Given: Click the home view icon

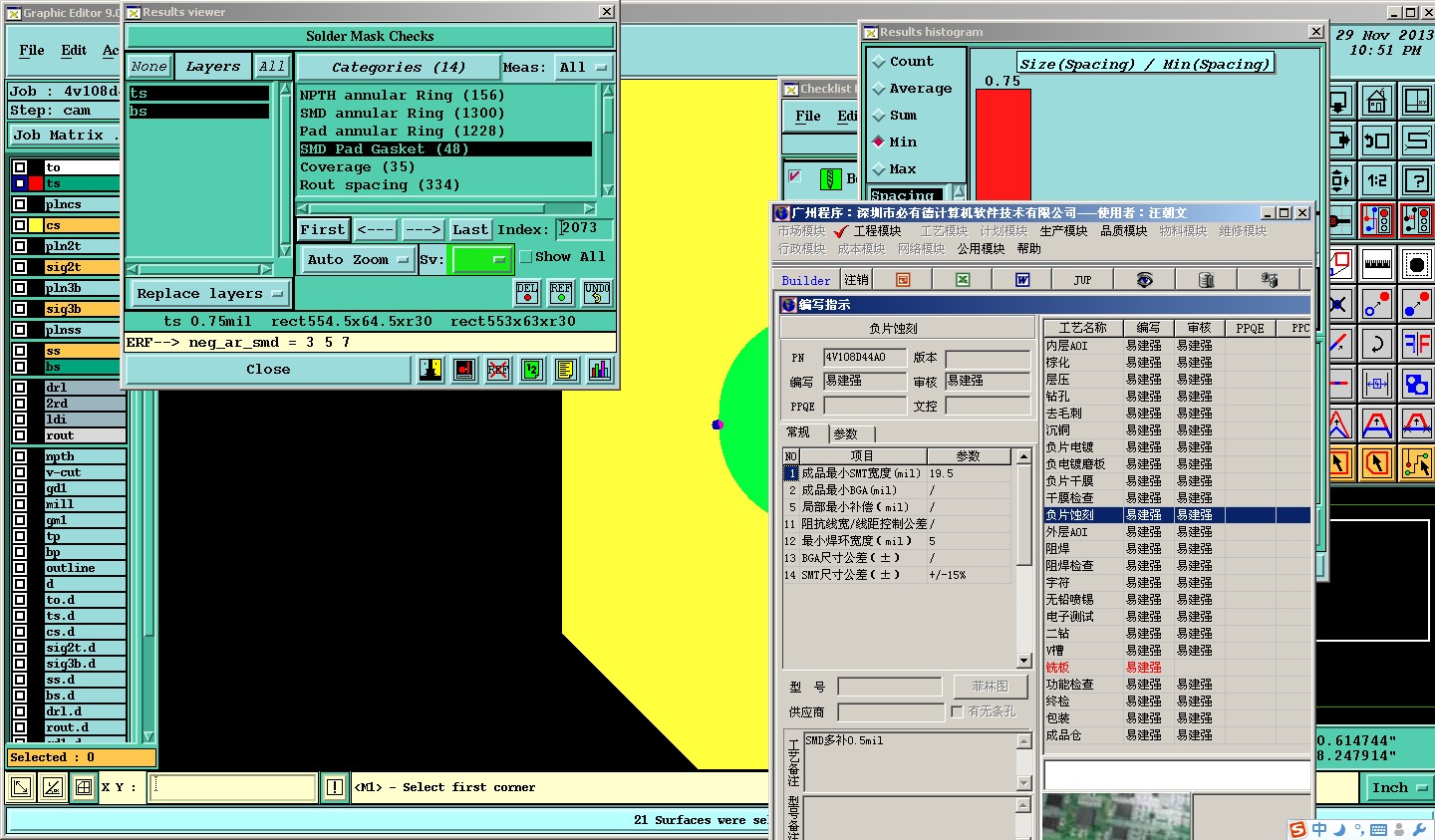Looking at the screenshot, I should (x=1377, y=101).
